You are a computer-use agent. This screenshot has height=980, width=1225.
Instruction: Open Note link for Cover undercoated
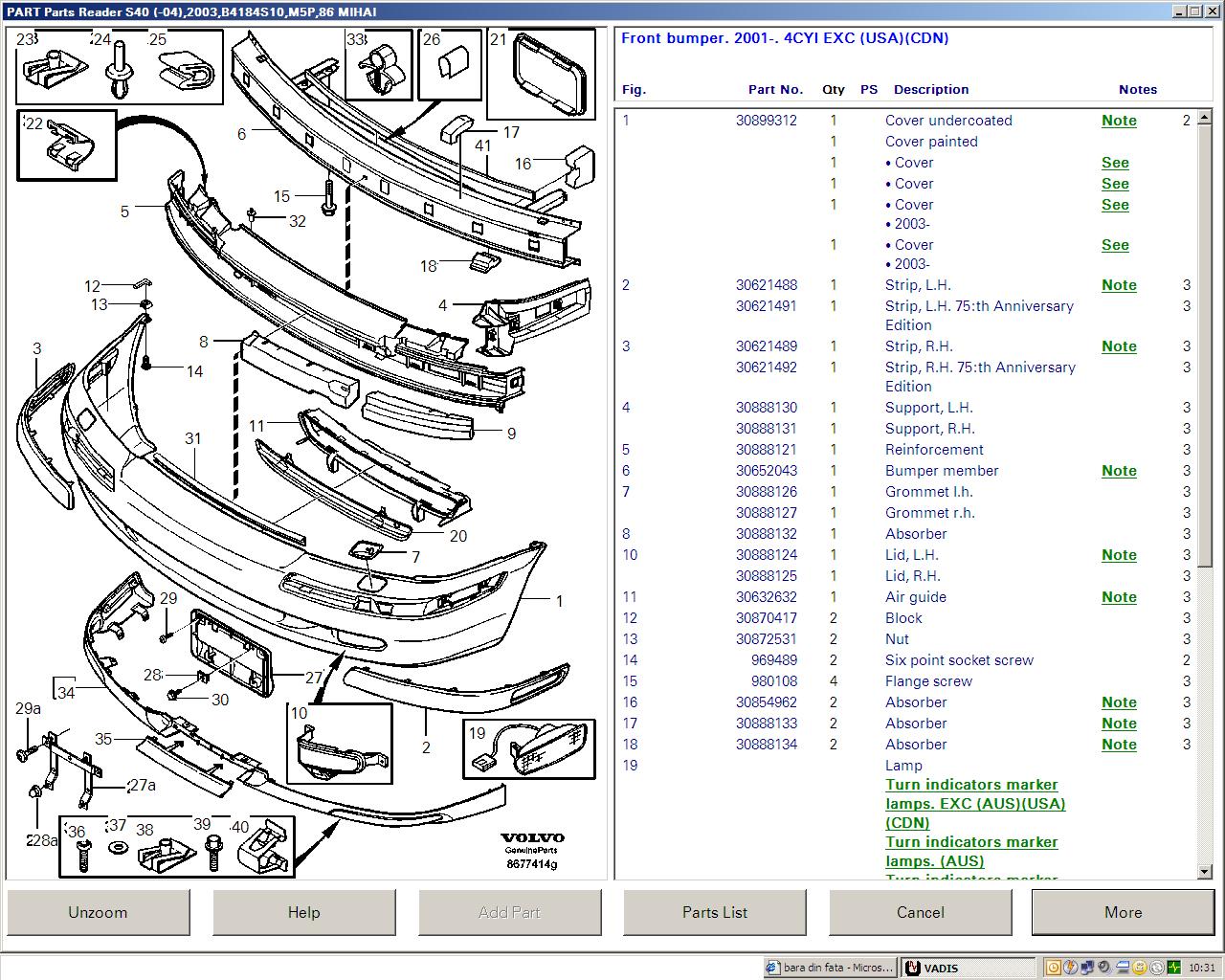[x=1119, y=121]
